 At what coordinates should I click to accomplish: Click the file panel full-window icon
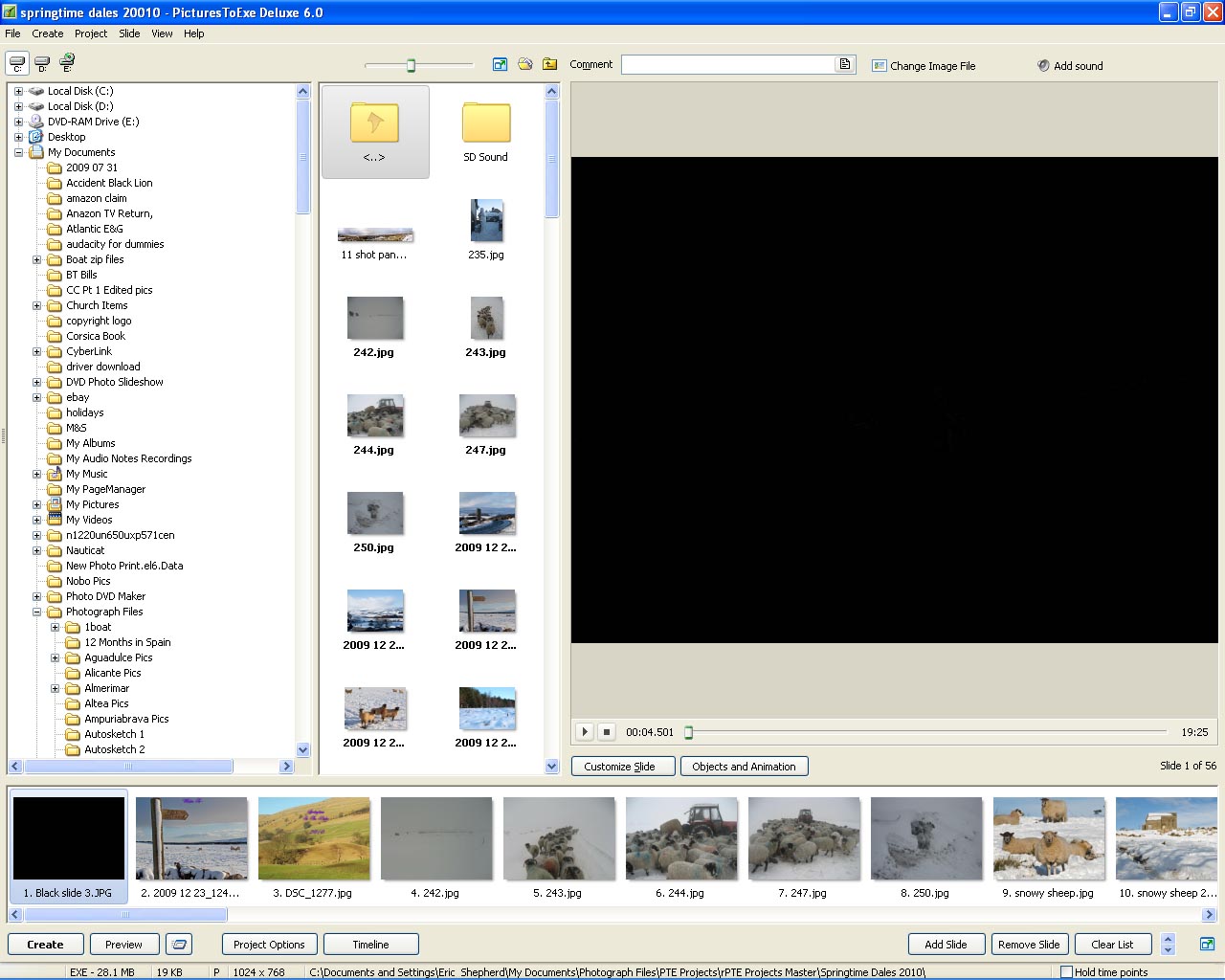click(500, 64)
